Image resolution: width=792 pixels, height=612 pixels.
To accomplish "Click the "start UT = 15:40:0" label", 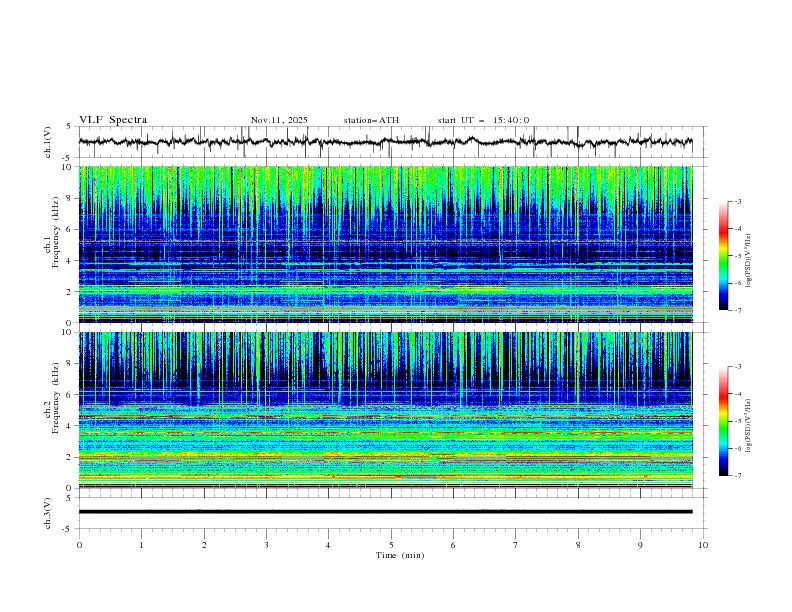I will coord(483,120).
